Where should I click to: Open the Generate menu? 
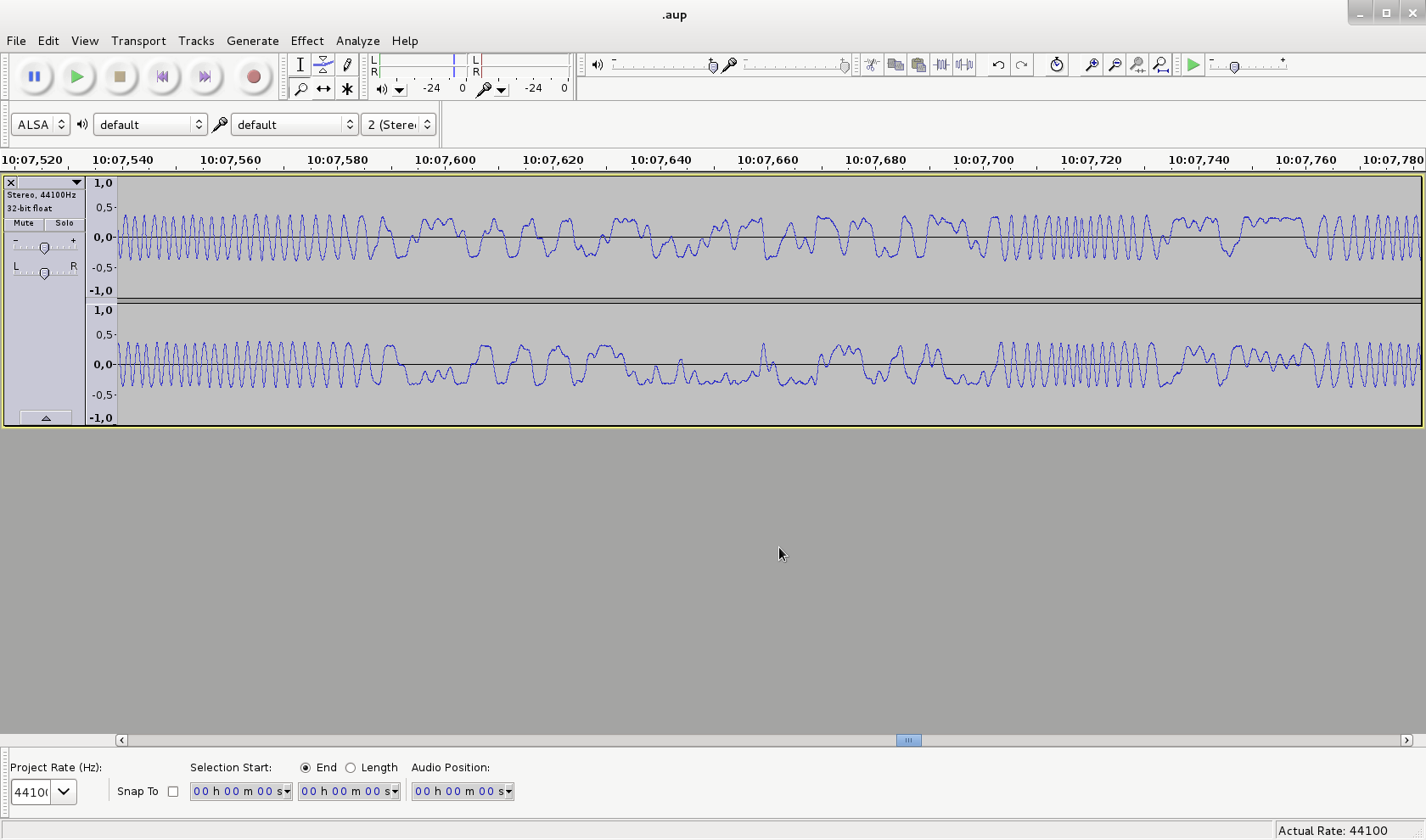point(253,41)
